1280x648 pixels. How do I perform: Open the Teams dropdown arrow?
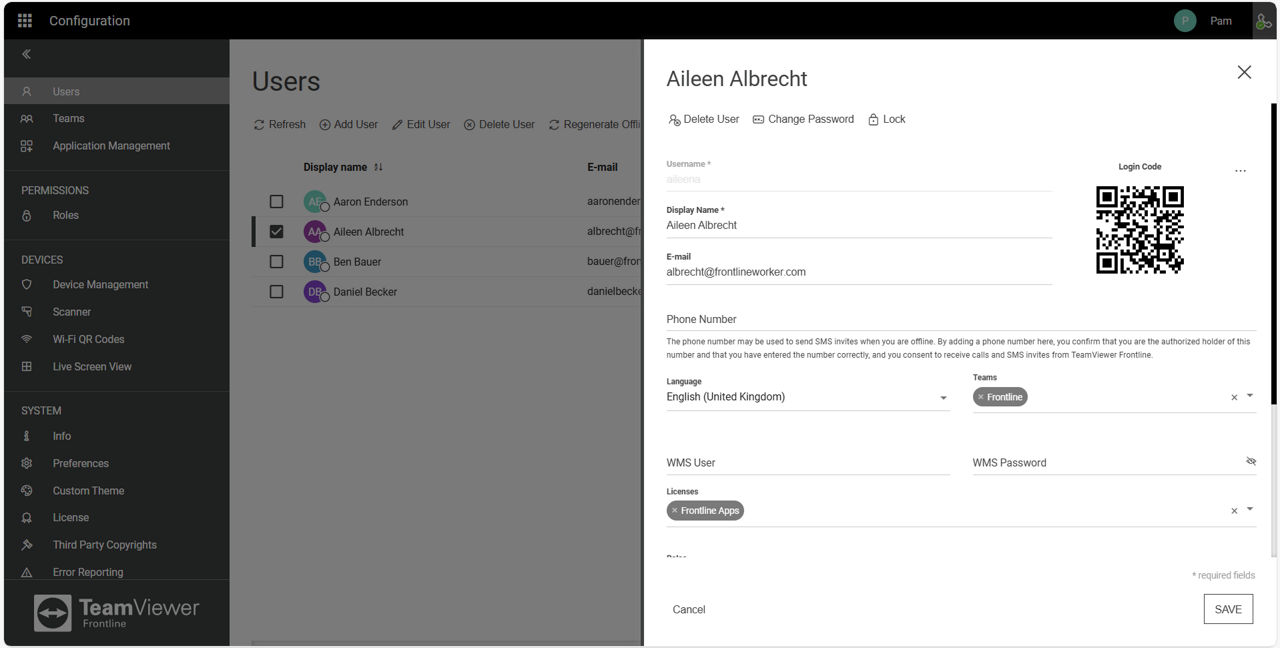(x=1250, y=396)
